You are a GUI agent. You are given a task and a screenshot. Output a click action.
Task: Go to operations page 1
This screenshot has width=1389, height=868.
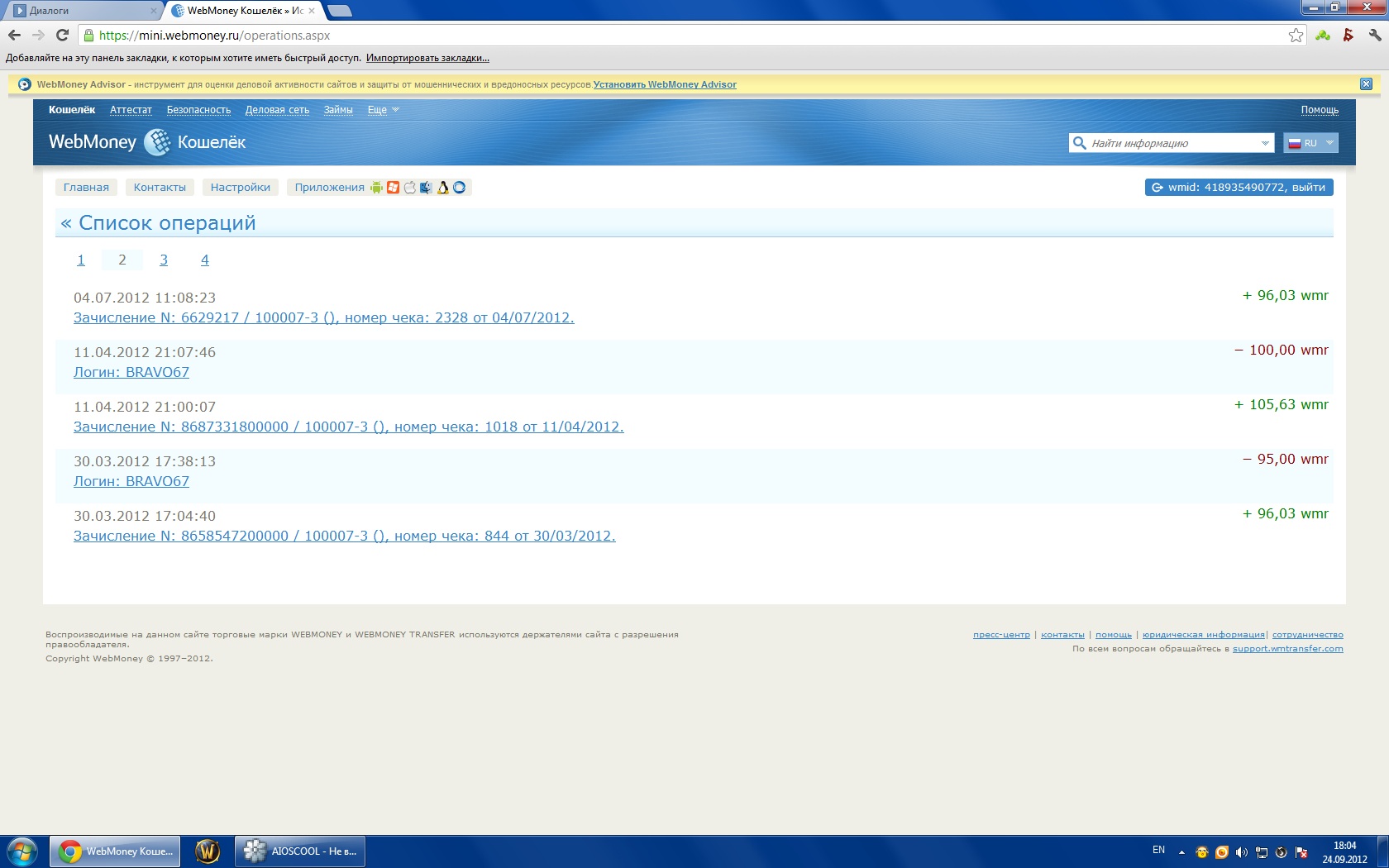click(x=81, y=260)
